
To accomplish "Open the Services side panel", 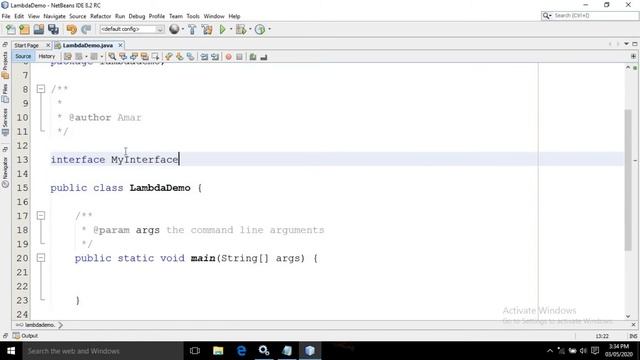I will click(5, 122).
